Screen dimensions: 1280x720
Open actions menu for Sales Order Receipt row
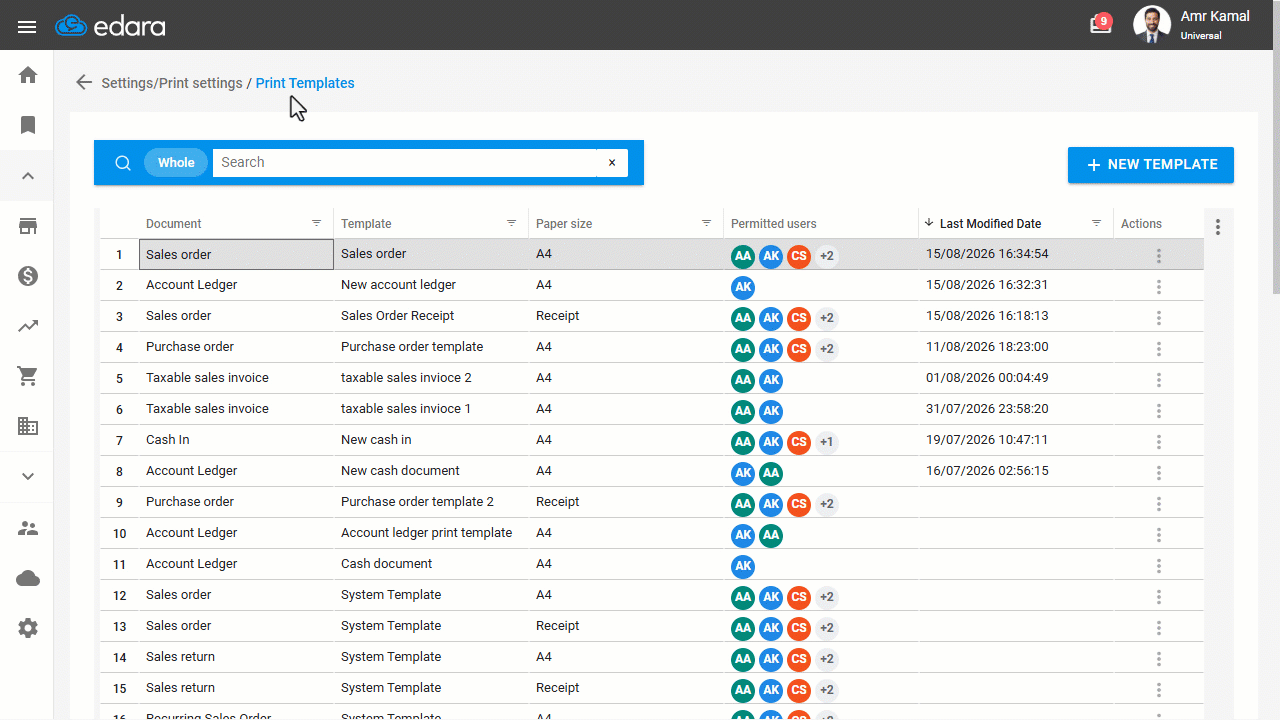coord(1159,318)
